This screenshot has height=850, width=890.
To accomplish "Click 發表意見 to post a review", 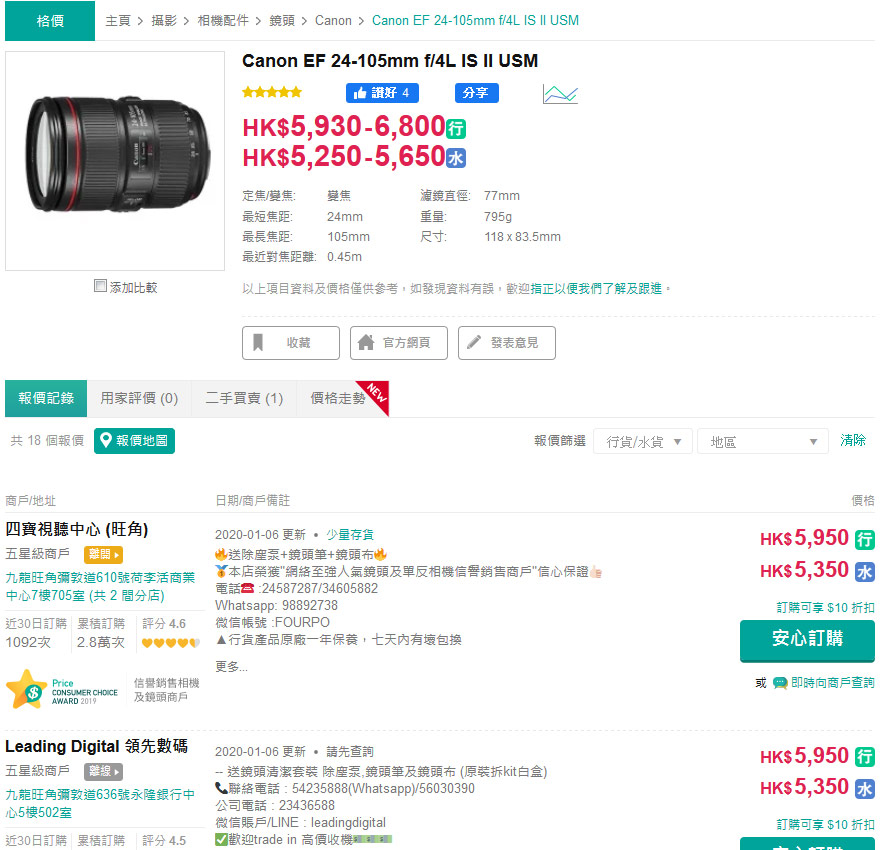I will [x=506, y=343].
